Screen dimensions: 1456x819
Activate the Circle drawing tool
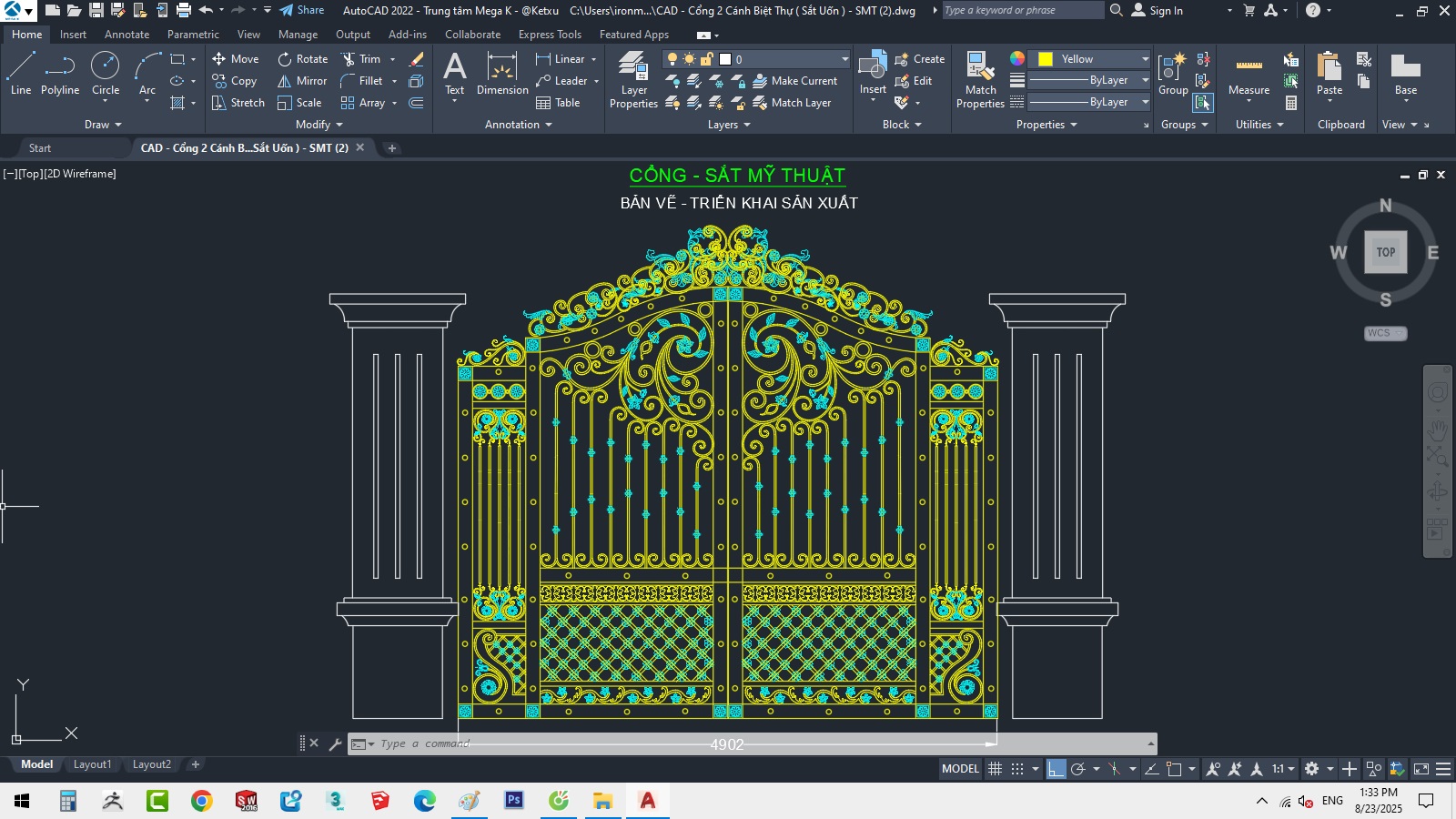[x=106, y=73]
